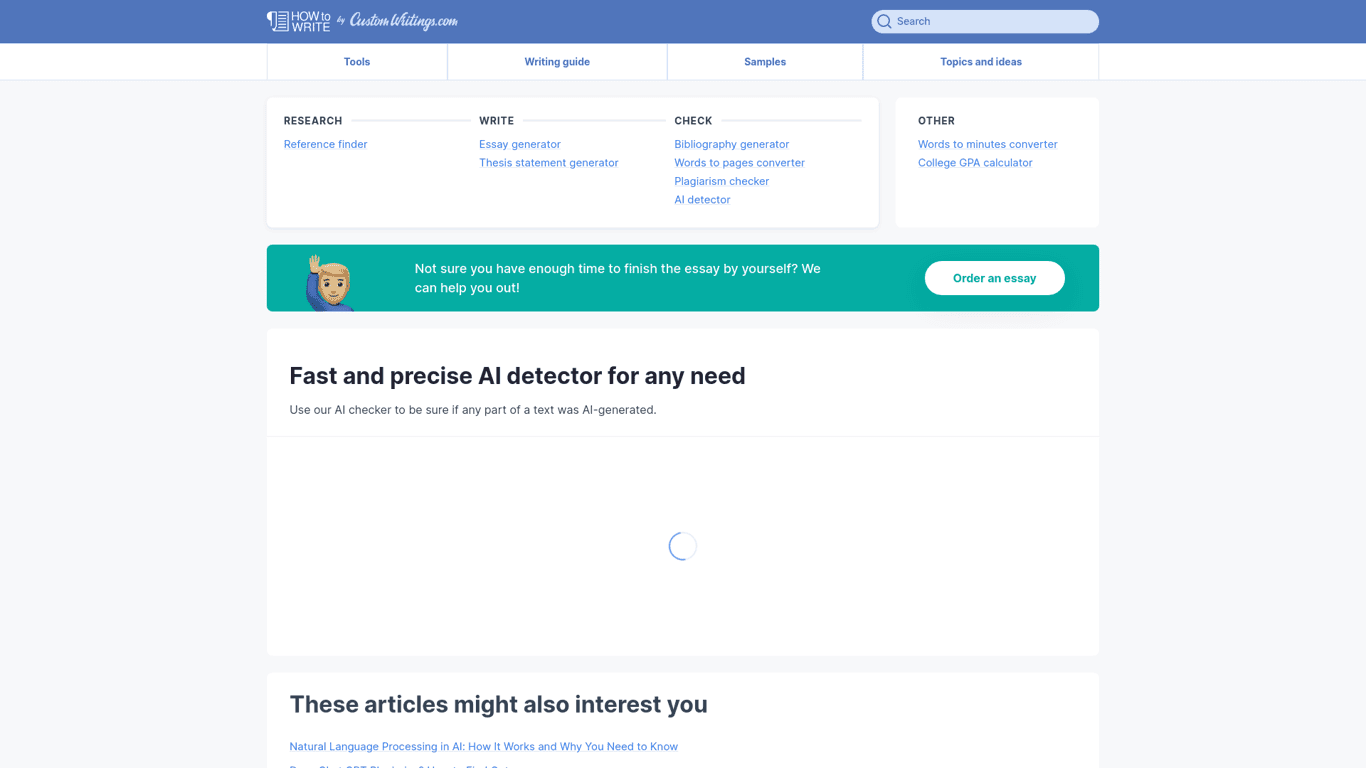
Task: Click inside the Search input field
Action: tap(984, 21)
